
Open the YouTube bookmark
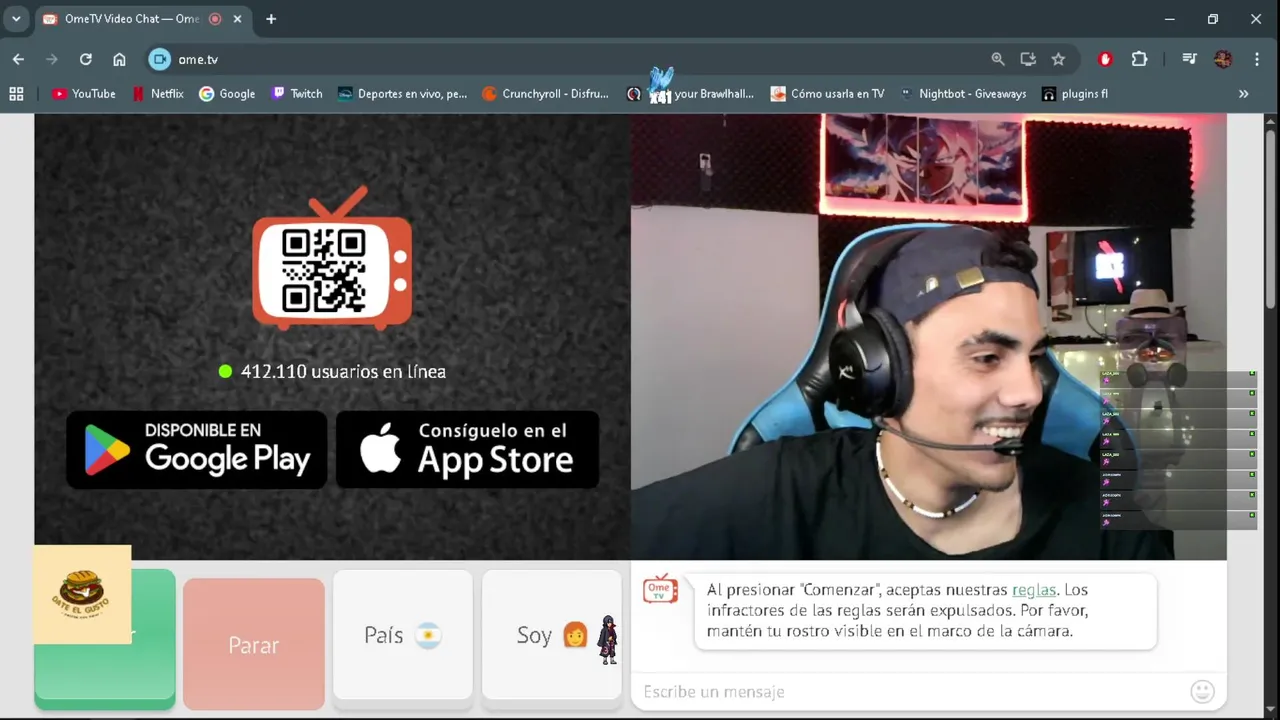83,94
